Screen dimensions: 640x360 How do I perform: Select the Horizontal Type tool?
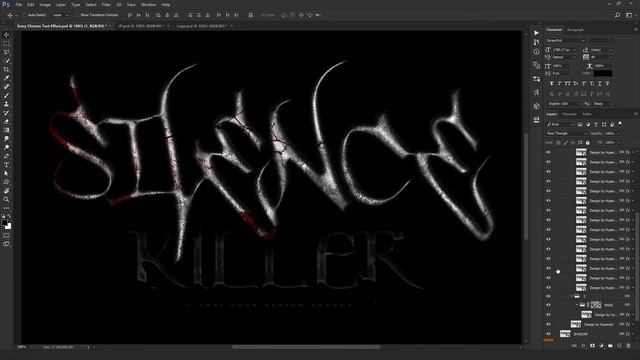pyautogui.click(x=7, y=164)
